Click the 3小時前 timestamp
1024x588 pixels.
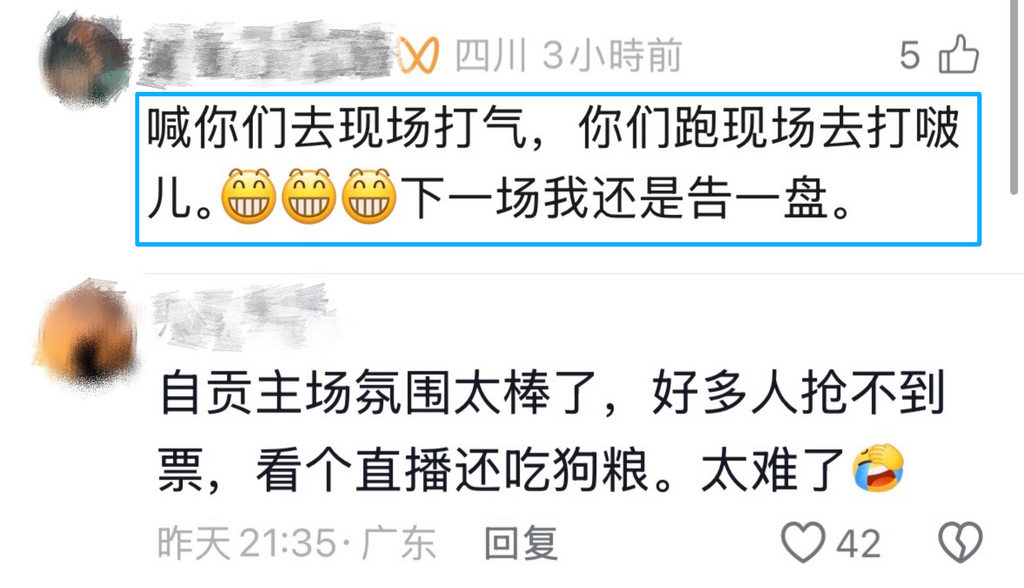(x=613, y=55)
